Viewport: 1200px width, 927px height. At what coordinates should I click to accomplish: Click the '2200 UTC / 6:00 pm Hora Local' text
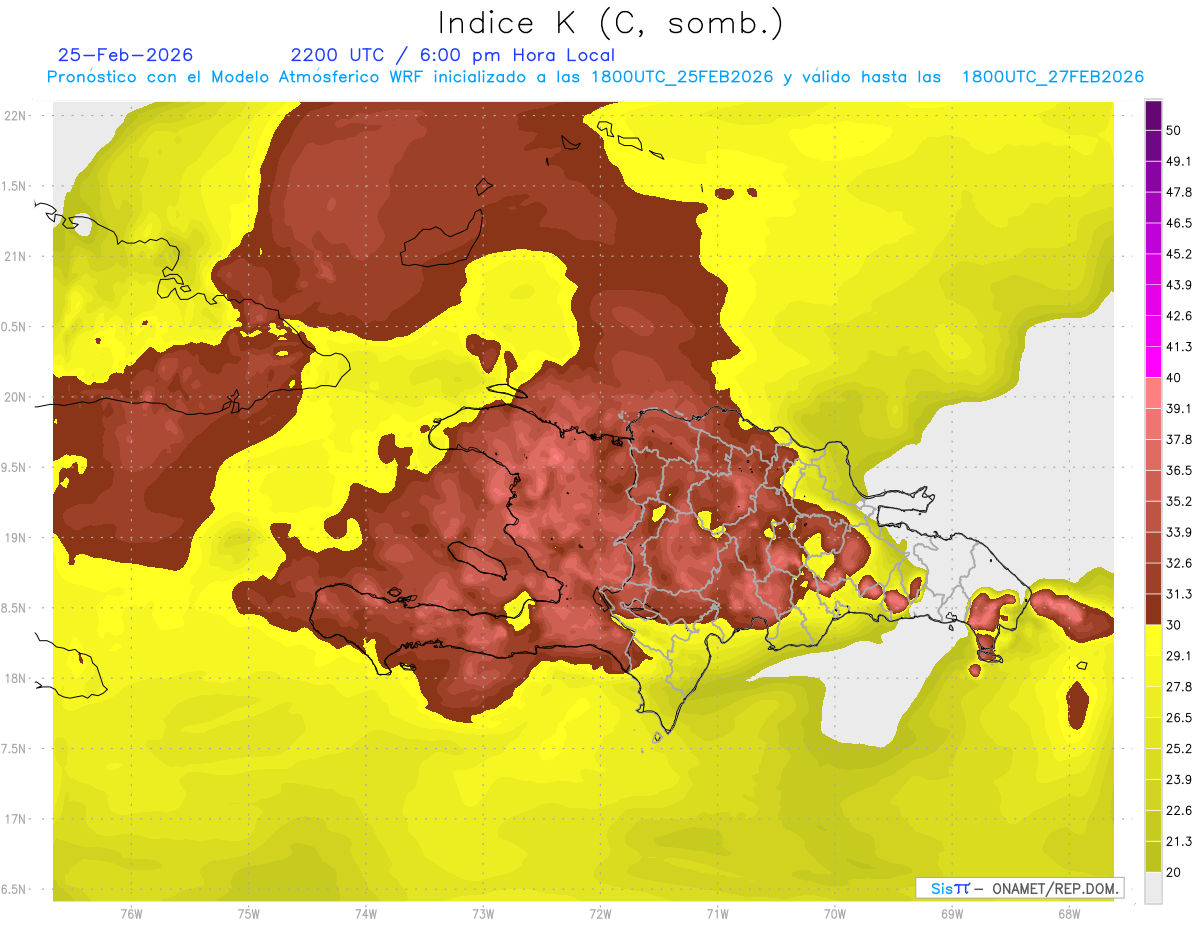tap(452, 55)
